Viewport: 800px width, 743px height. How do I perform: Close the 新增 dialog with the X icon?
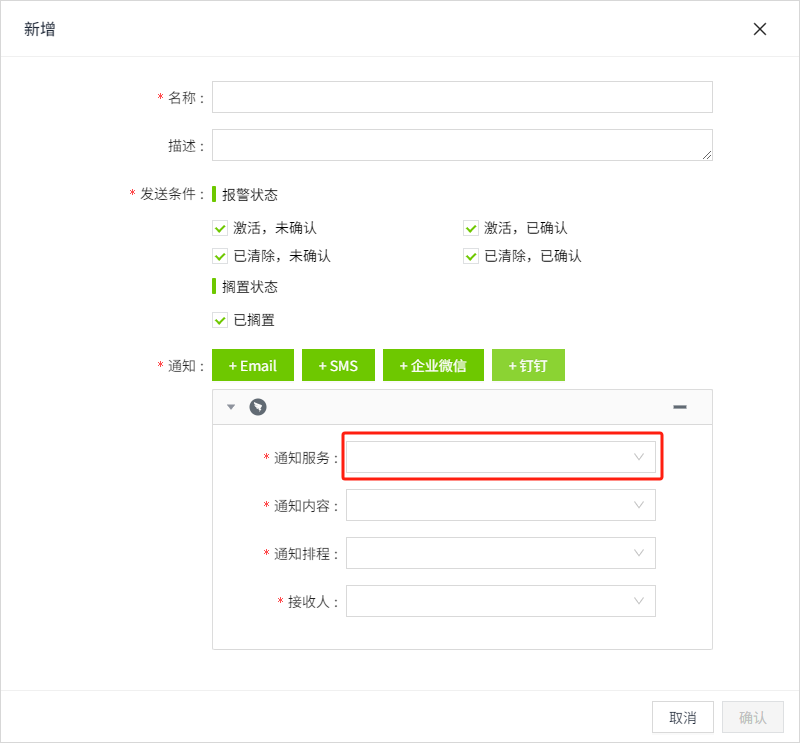point(760,29)
